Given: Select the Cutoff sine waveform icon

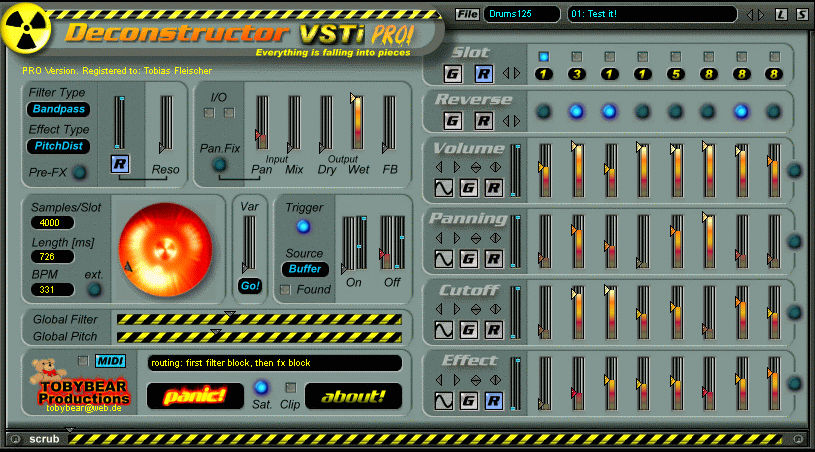Looking at the screenshot, I should (443, 329).
